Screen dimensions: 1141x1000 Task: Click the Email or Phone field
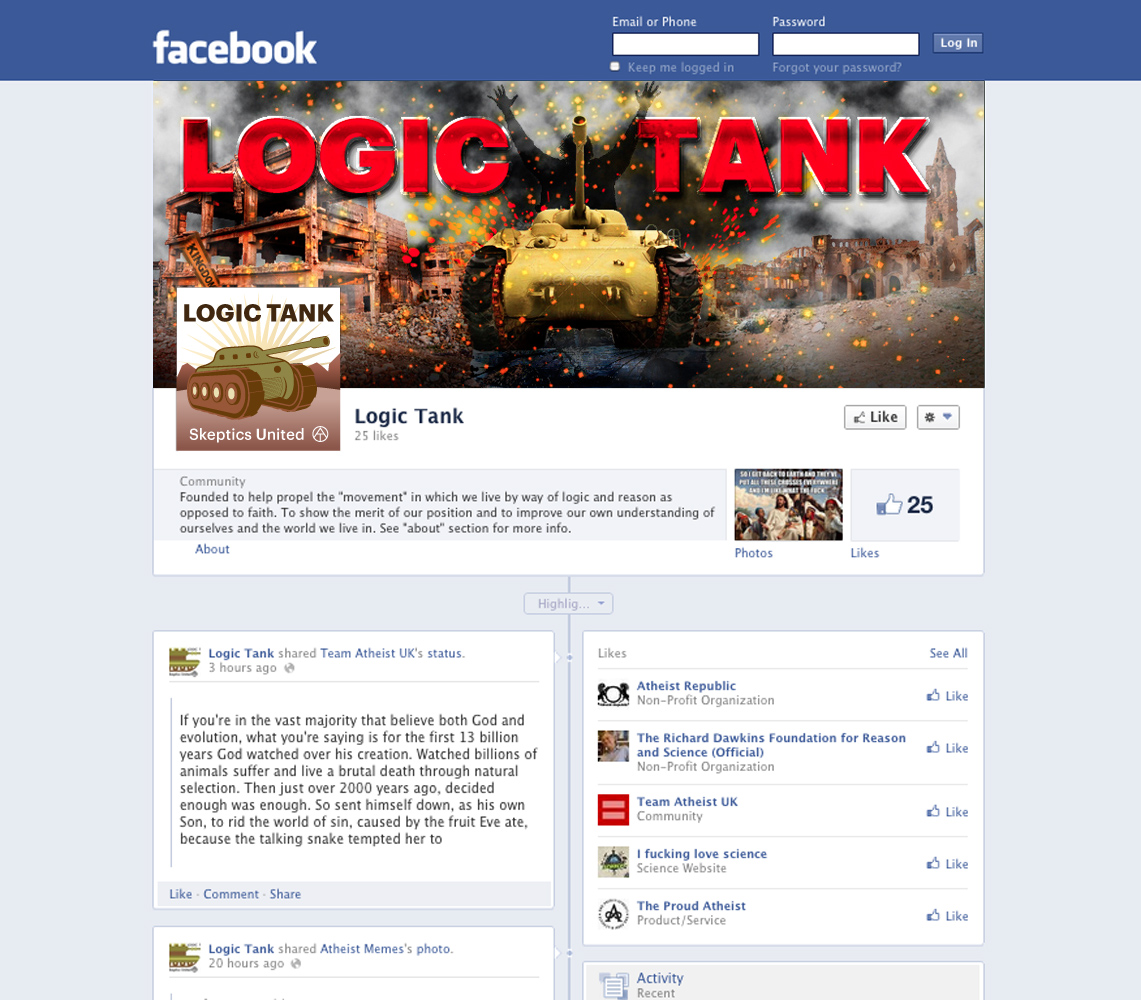pos(685,44)
